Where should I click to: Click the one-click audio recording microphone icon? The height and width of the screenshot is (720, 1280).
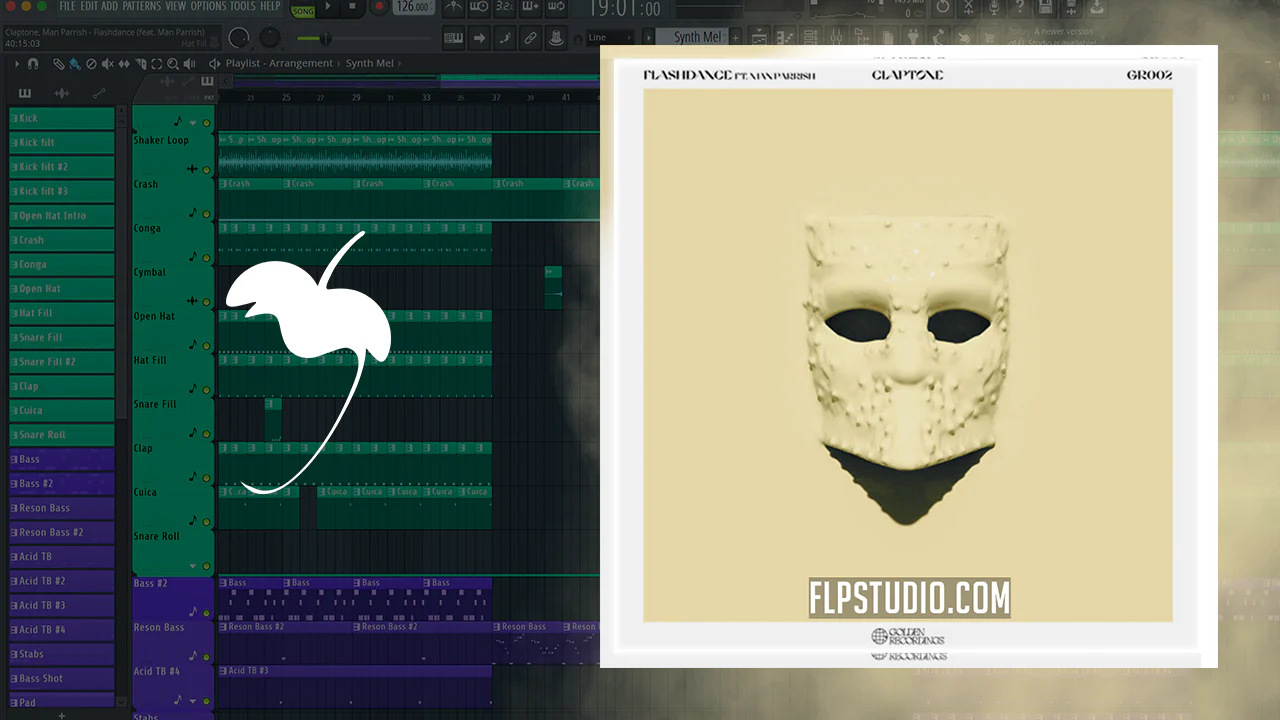point(993,8)
